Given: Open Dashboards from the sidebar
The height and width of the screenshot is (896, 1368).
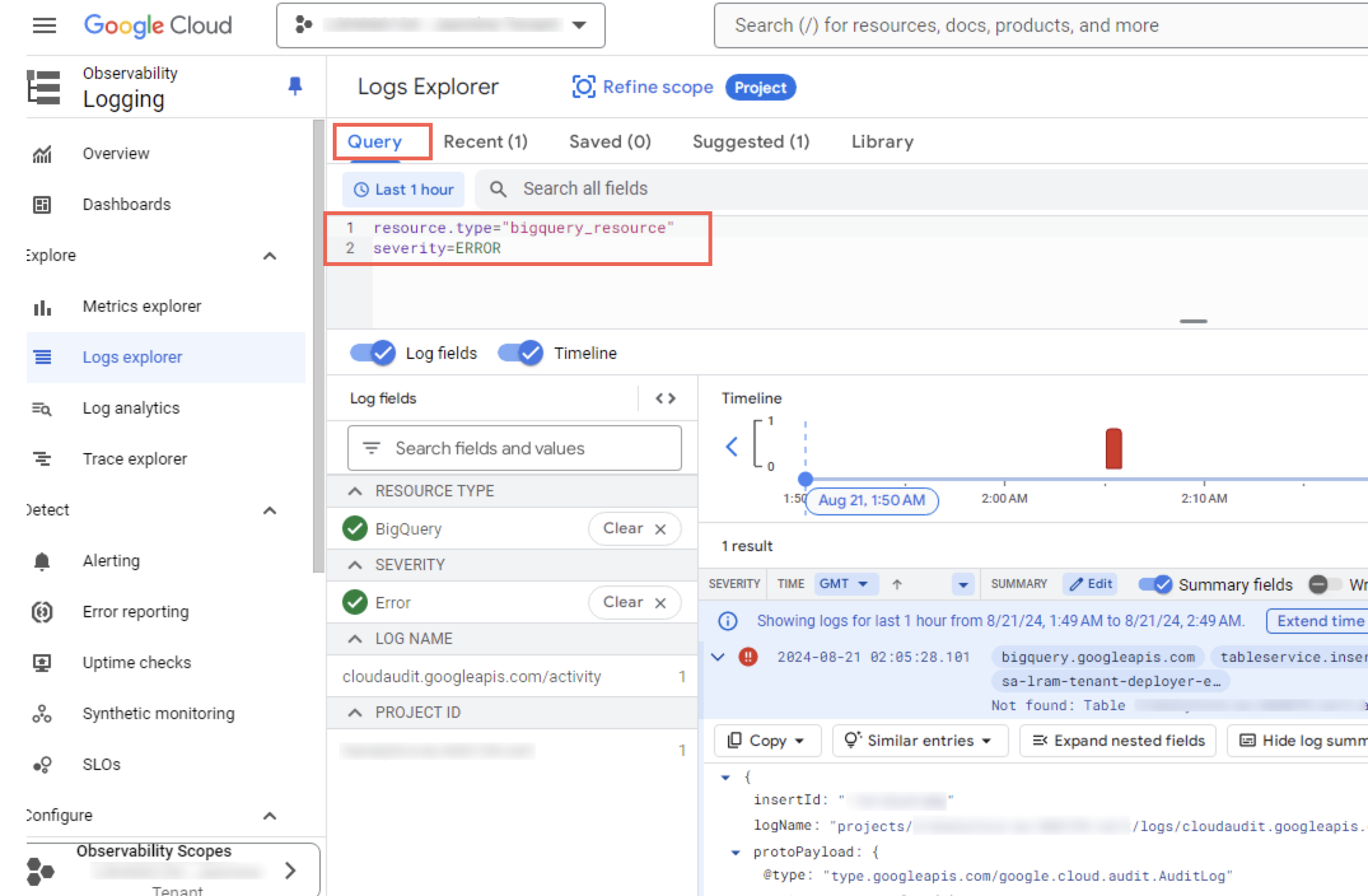Looking at the screenshot, I should [x=127, y=204].
